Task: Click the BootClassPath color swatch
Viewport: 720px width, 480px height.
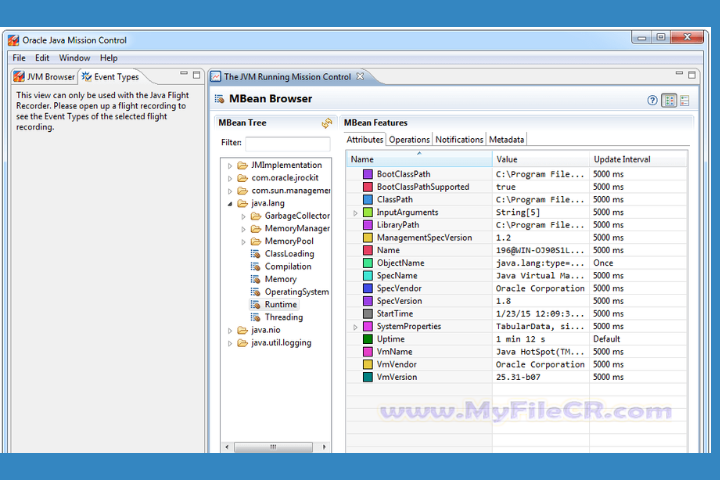Action: (368, 174)
